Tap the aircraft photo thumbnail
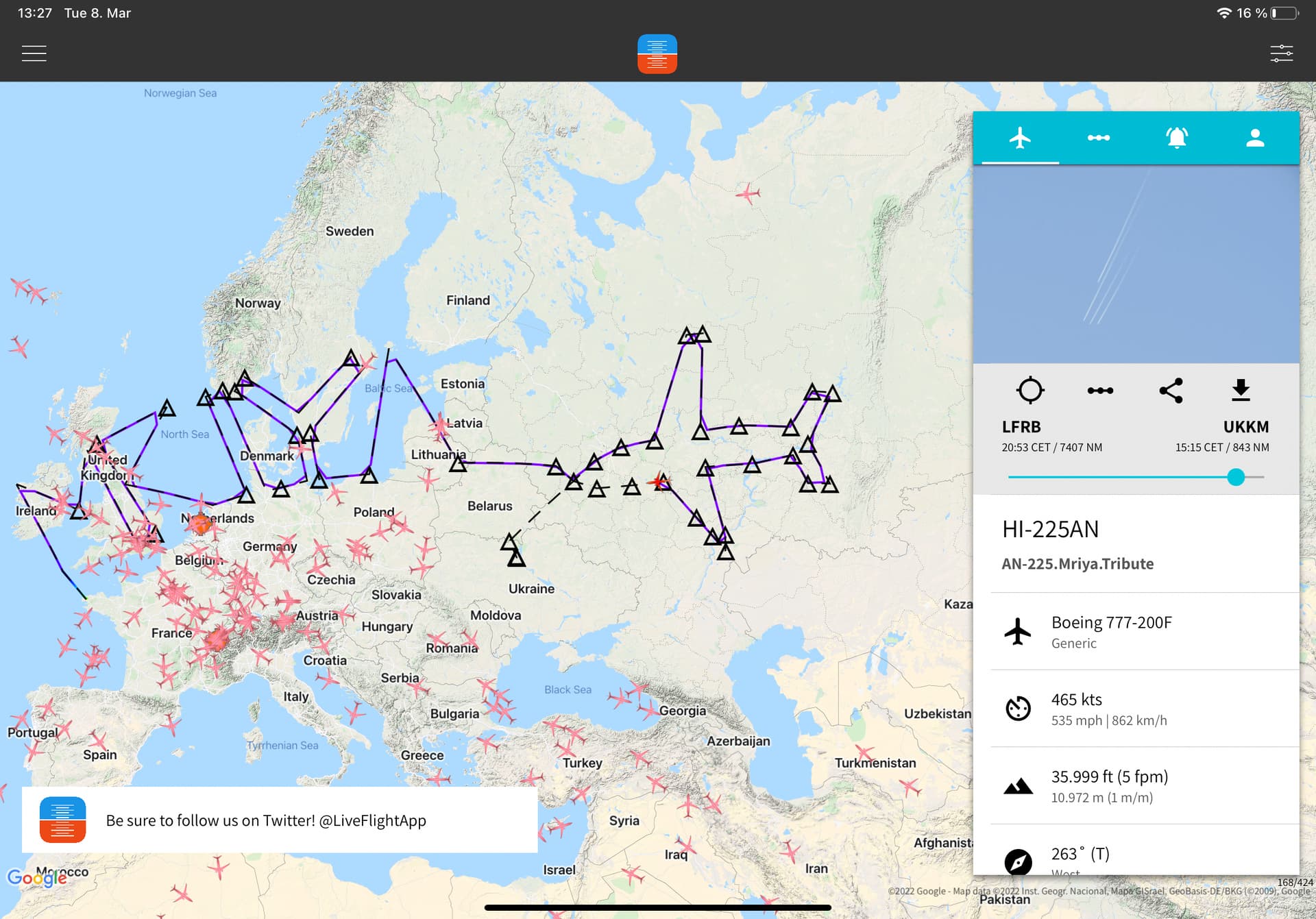This screenshot has width=1316, height=919. (x=1136, y=264)
